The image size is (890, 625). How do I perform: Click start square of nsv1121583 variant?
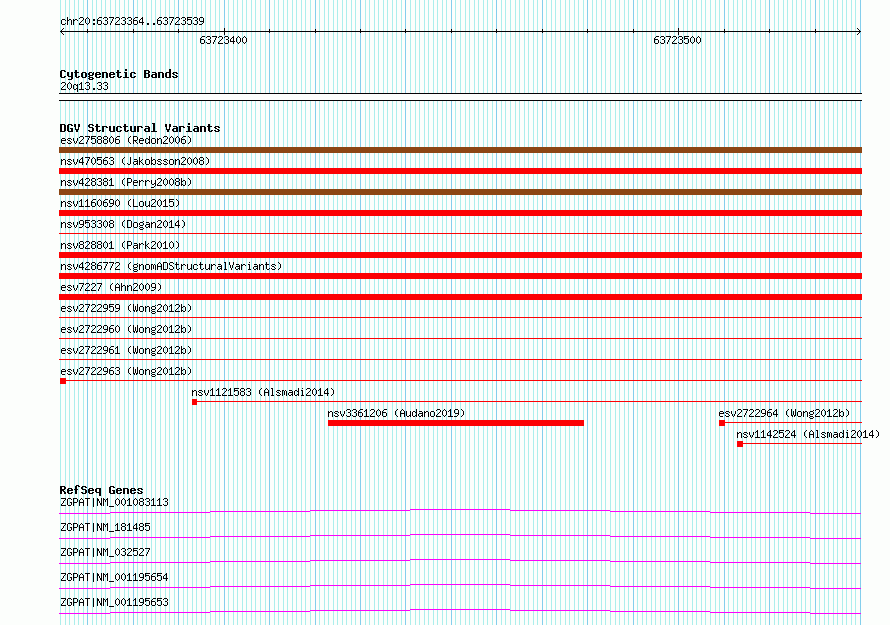pos(194,402)
